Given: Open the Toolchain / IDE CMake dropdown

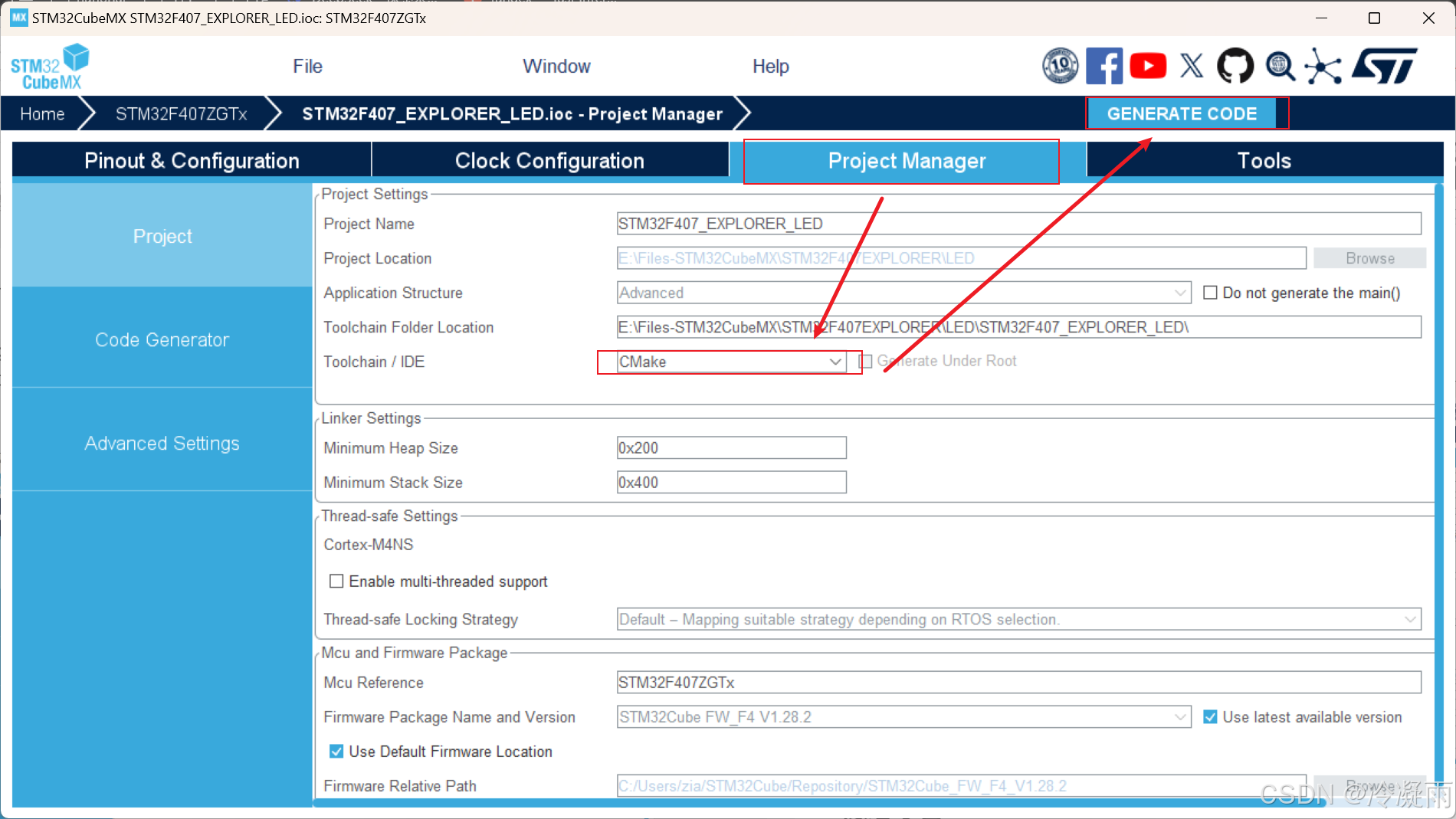Looking at the screenshot, I should coord(731,362).
